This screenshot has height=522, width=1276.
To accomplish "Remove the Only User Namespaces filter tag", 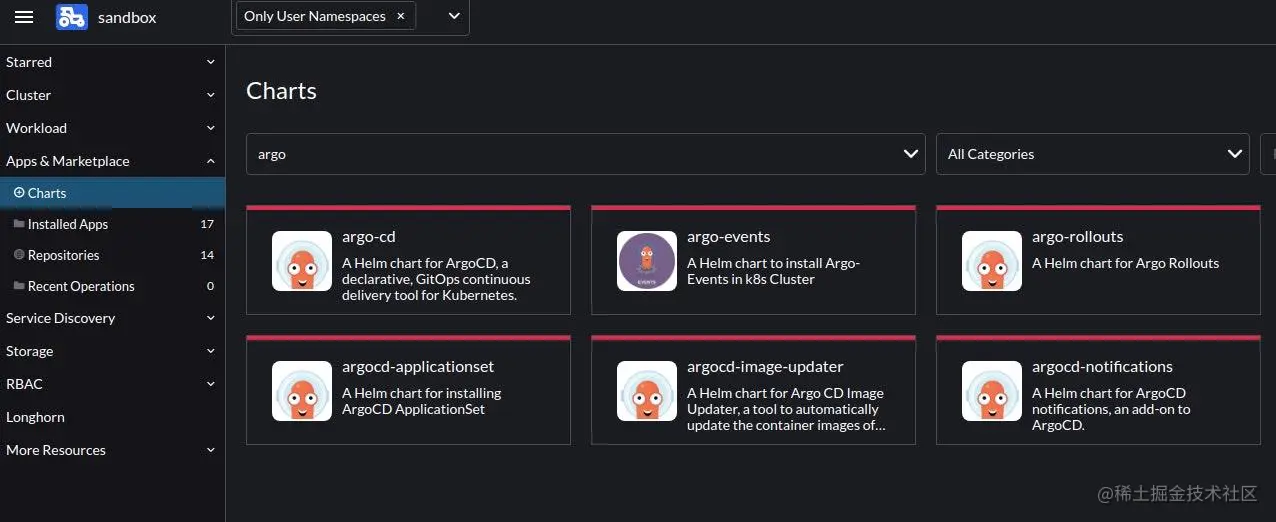I will click(401, 16).
